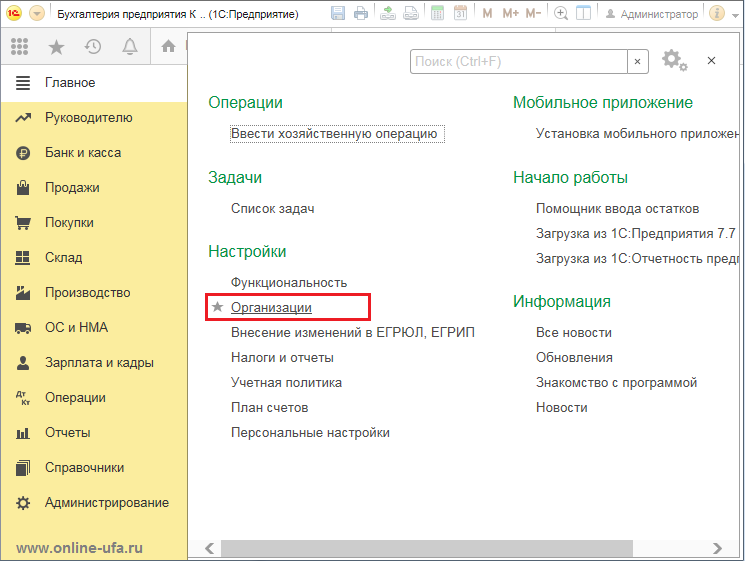Click the Поиск (Ctrl+F) search field
Viewport: 745px width, 561px height.
519,62
